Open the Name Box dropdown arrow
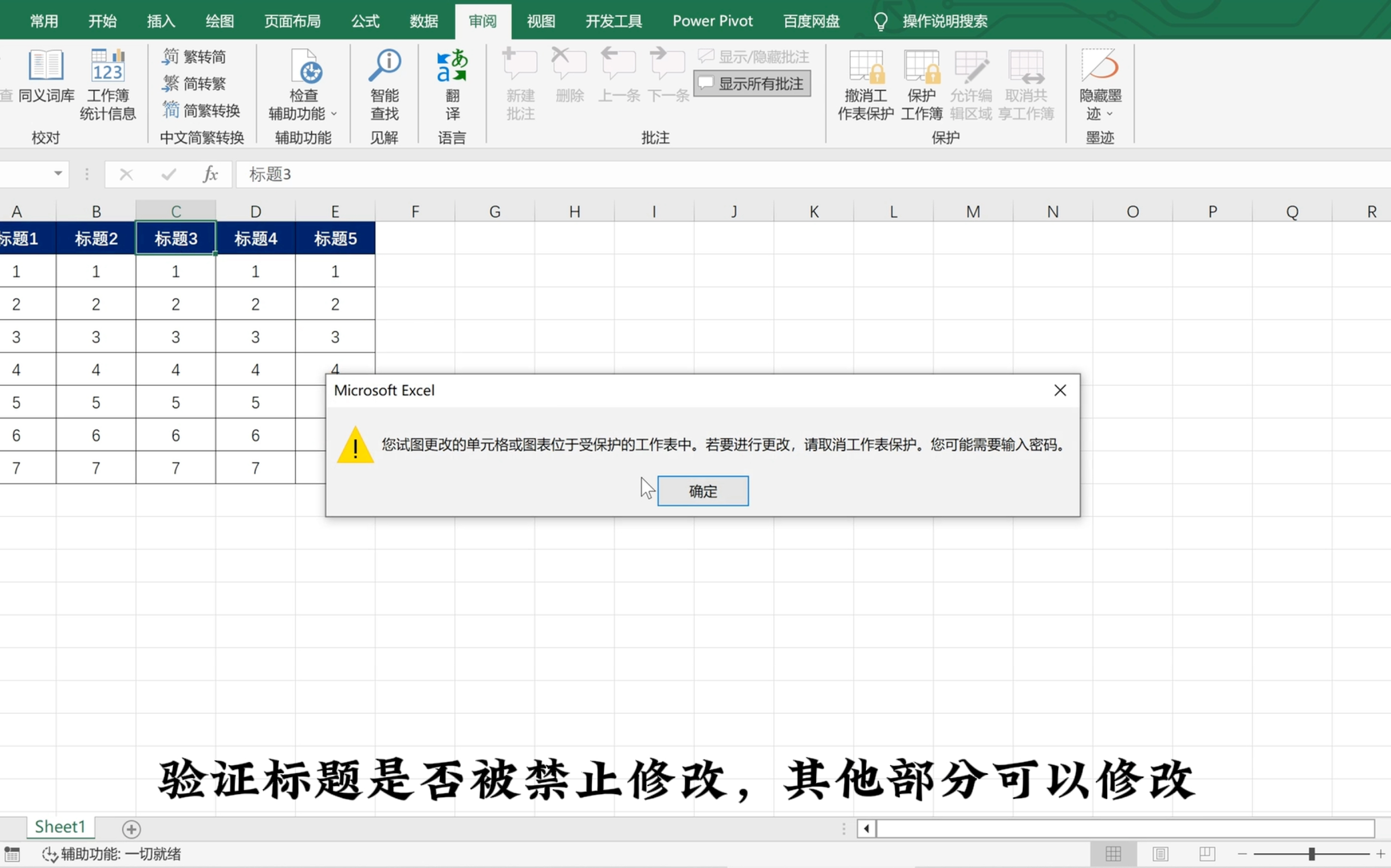 (57, 174)
